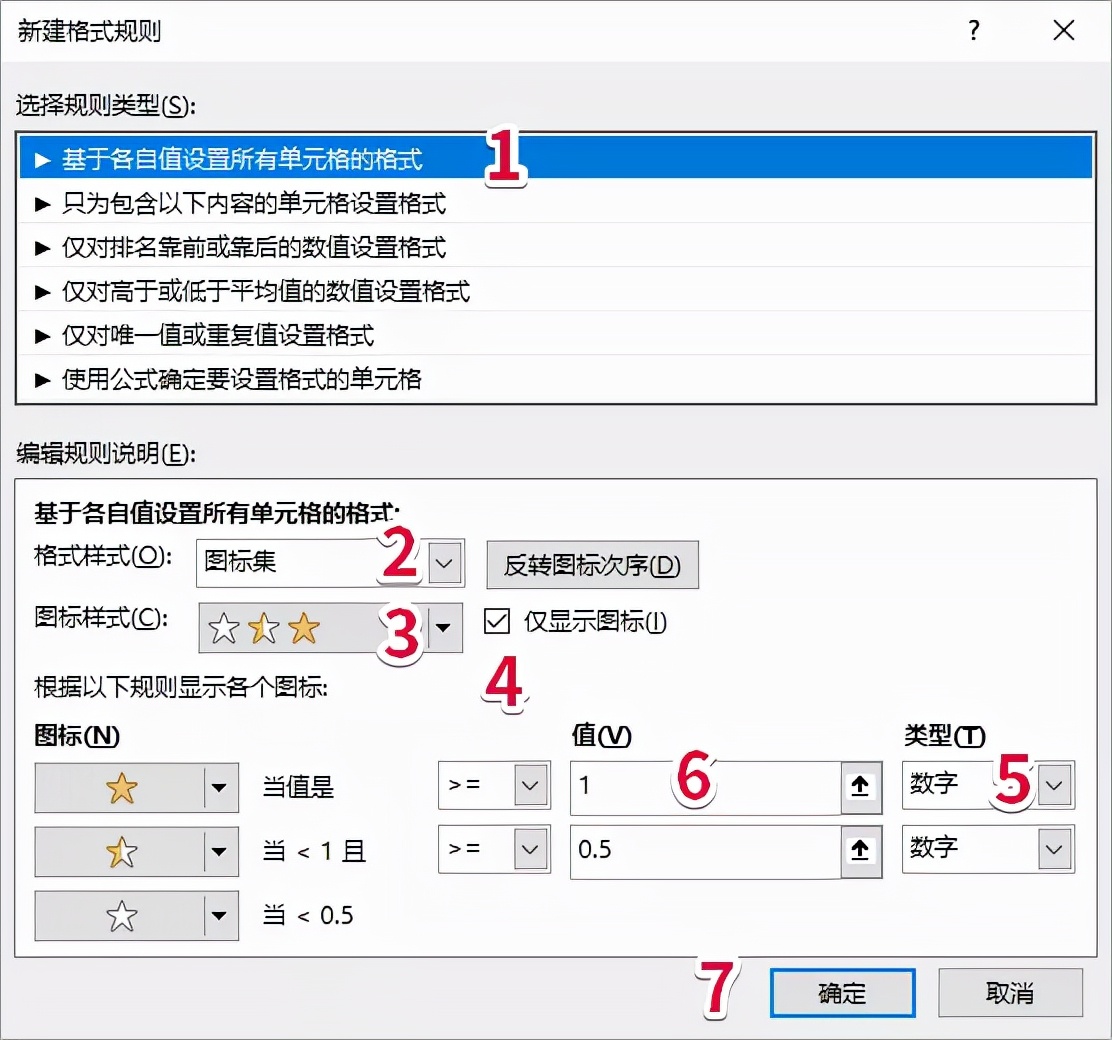Select rule 只为包含以下内容的单元格设置格式
This screenshot has width=1112, height=1040.
click(555, 203)
